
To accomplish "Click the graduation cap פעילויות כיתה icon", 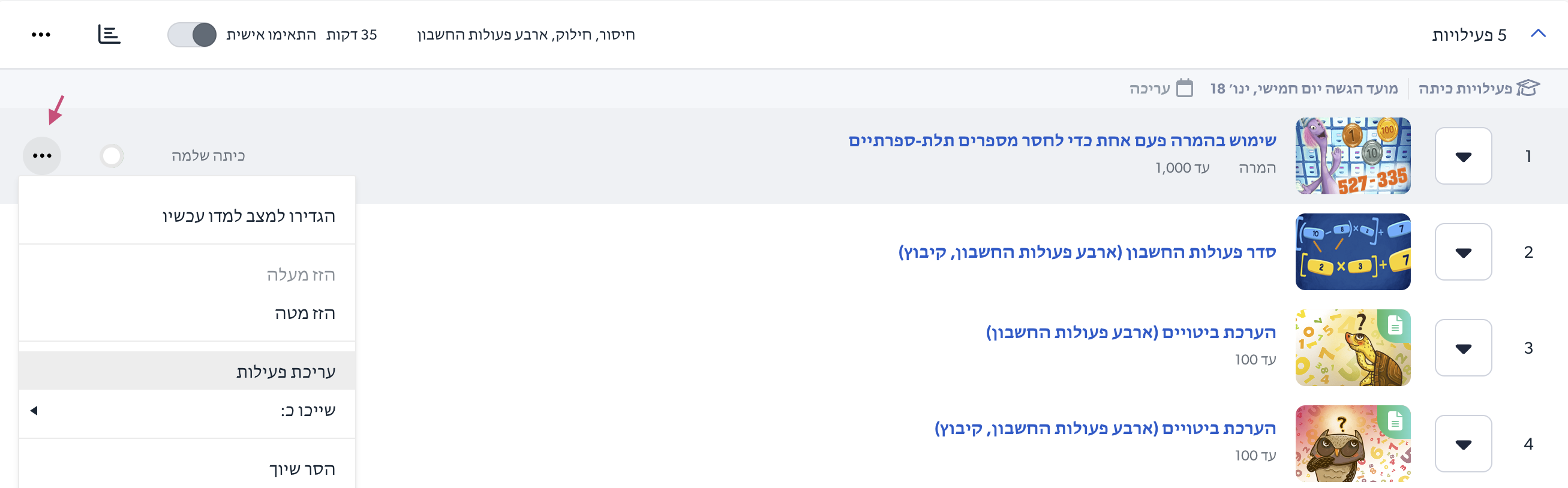I will [1527, 88].
